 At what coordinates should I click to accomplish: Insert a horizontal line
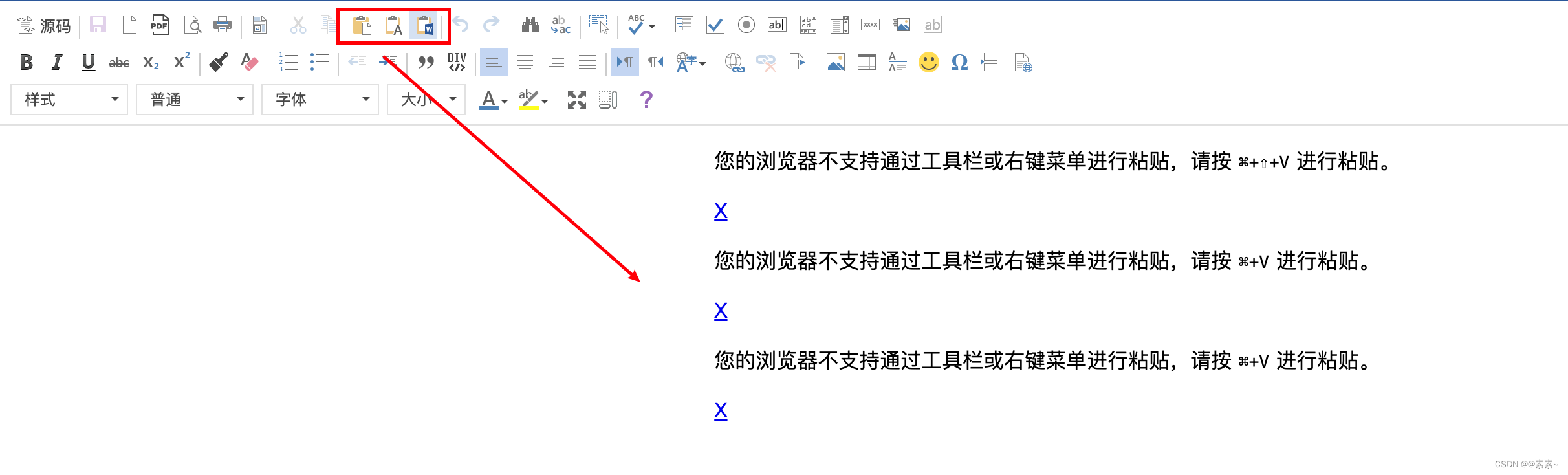pyautogui.click(x=897, y=62)
